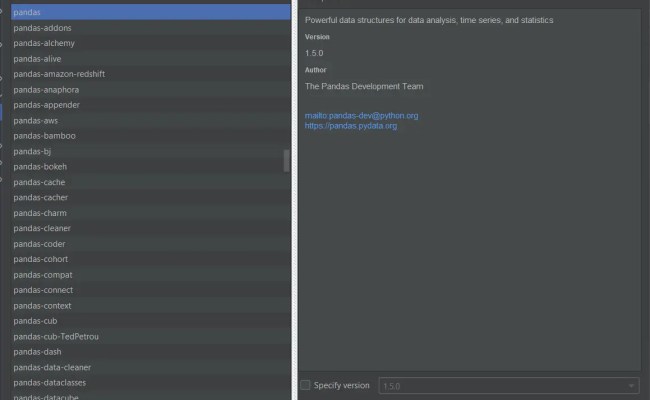
Task: Select pandas-addons in the package list
Action: click(x=150, y=28)
